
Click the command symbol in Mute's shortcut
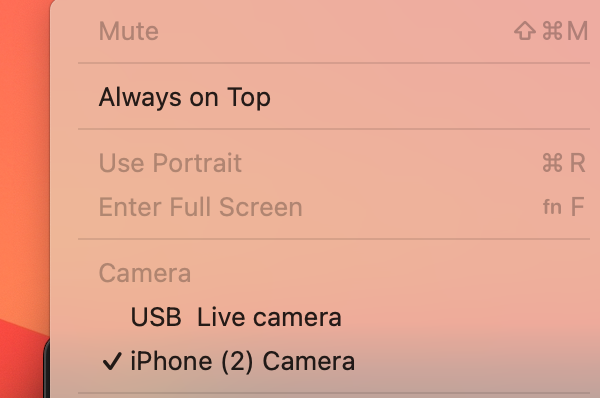[552, 31]
